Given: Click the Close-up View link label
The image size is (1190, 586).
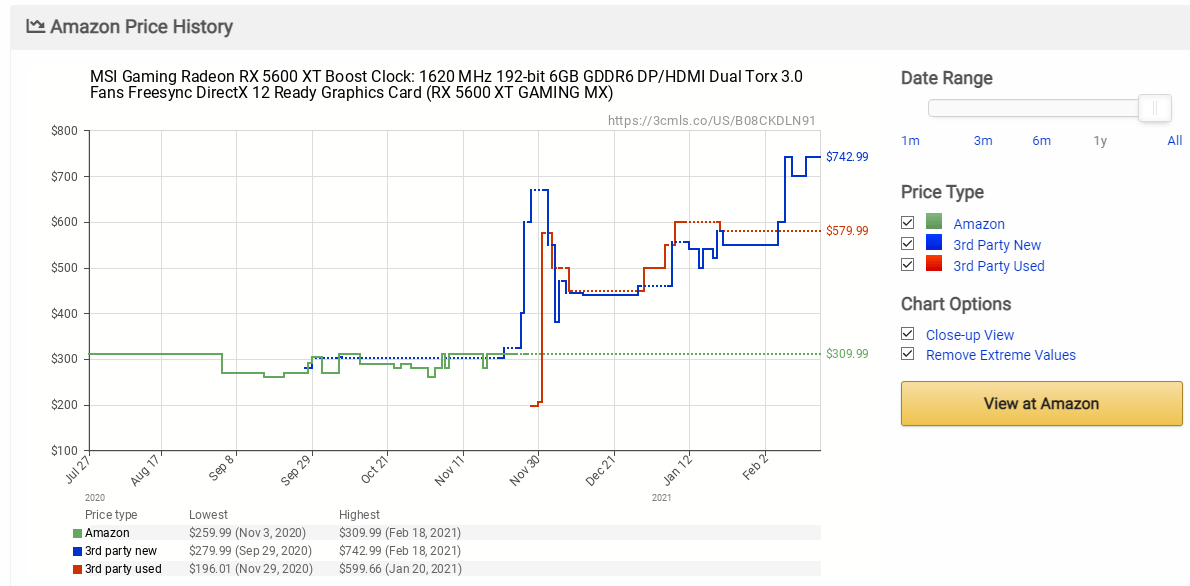Looking at the screenshot, I should [970, 335].
